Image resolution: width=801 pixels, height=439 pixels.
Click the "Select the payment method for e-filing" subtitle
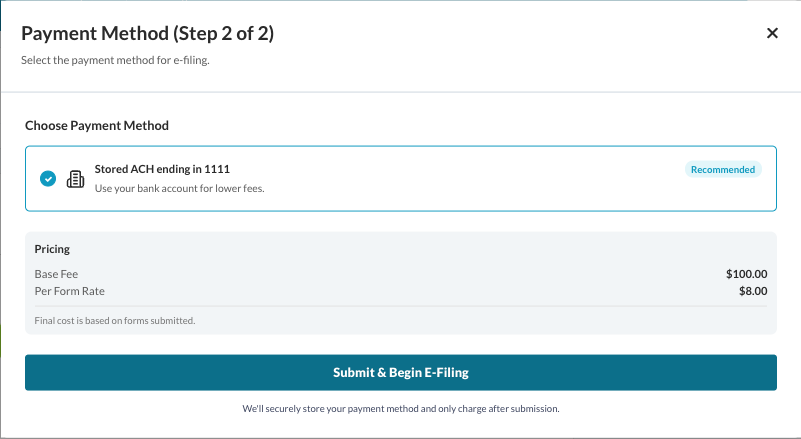[x=115, y=60]
